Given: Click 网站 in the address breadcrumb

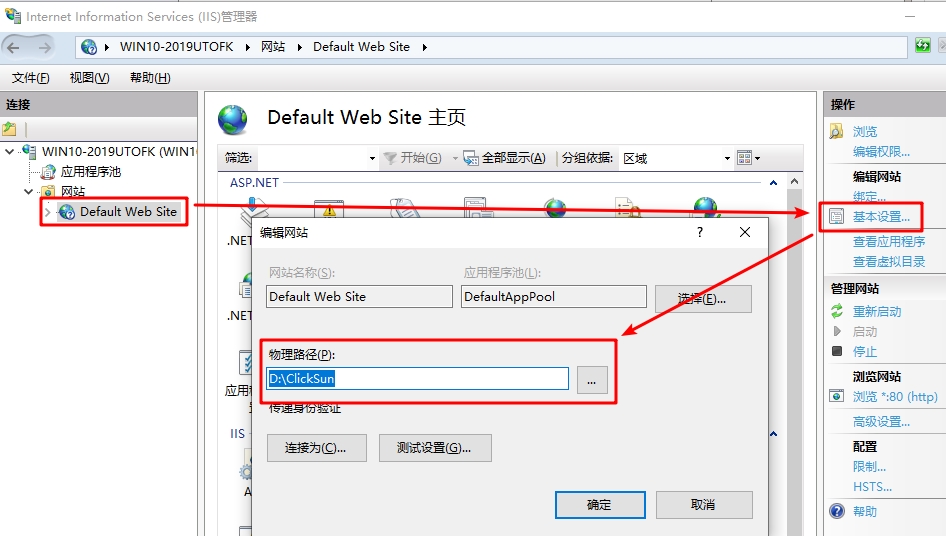Looking at the screenshot, I should (x=273, y=46).
